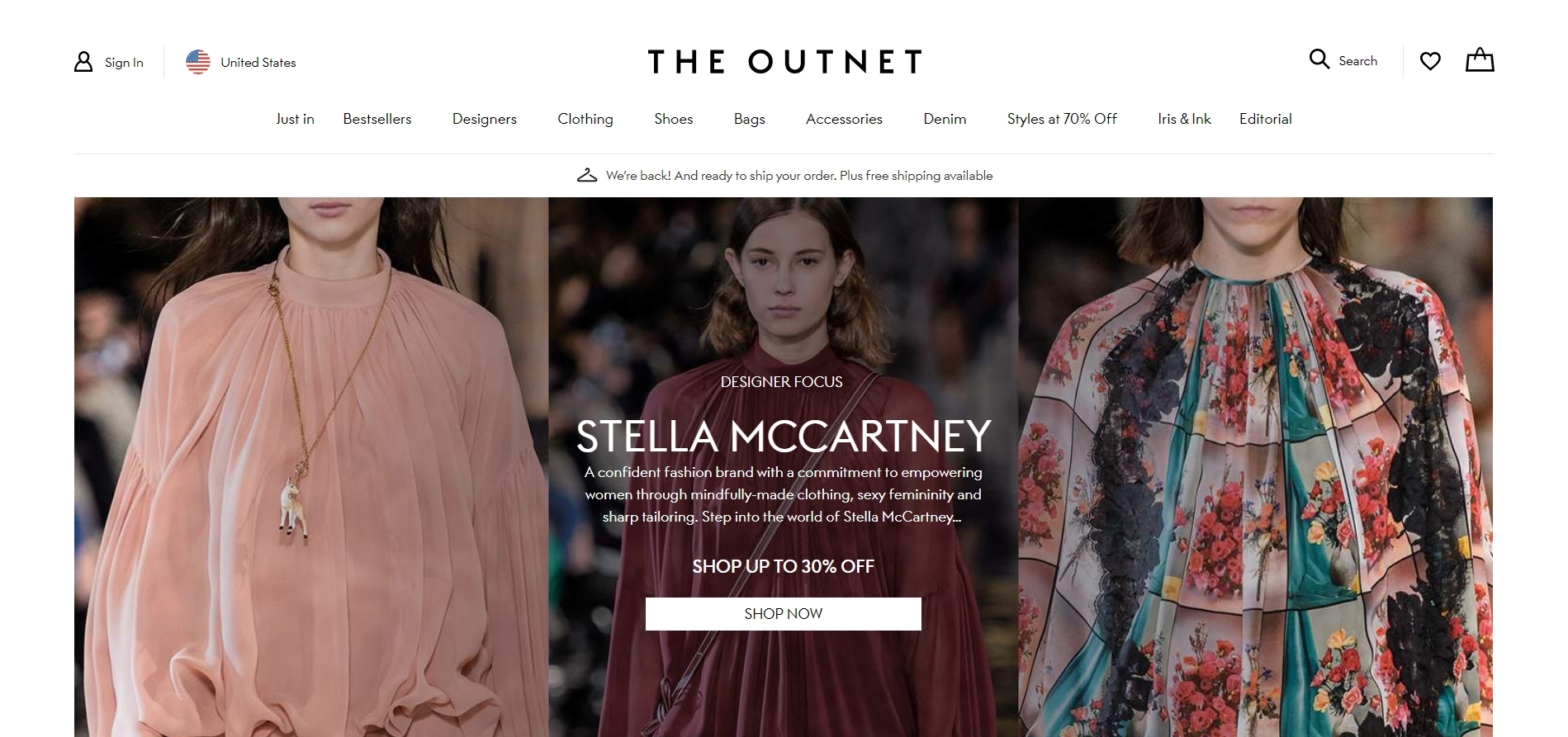Screen dimensions: 1568x737
Task: Expand the Designers menu
Action: click(x=485, y=119)
